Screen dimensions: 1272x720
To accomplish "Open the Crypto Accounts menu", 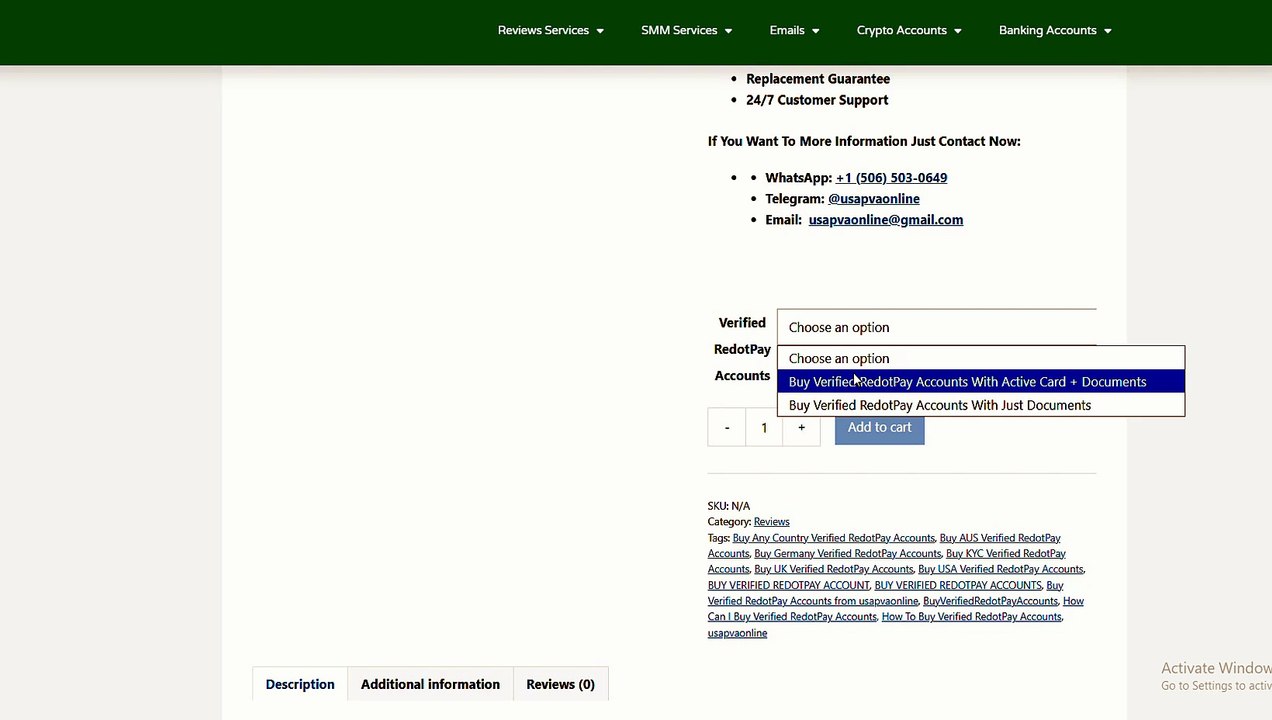I will click(x=908, y=30).
